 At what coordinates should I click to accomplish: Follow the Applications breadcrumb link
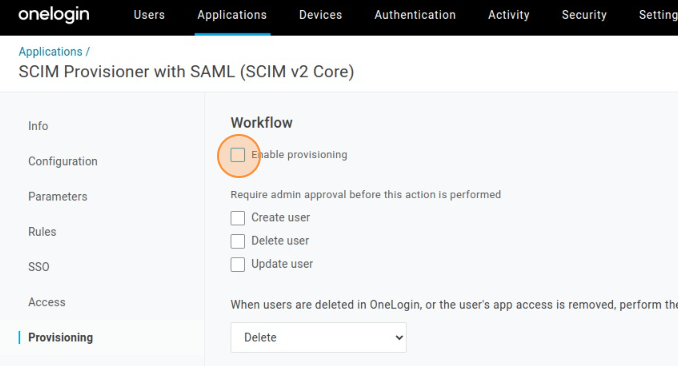point(50,51)
